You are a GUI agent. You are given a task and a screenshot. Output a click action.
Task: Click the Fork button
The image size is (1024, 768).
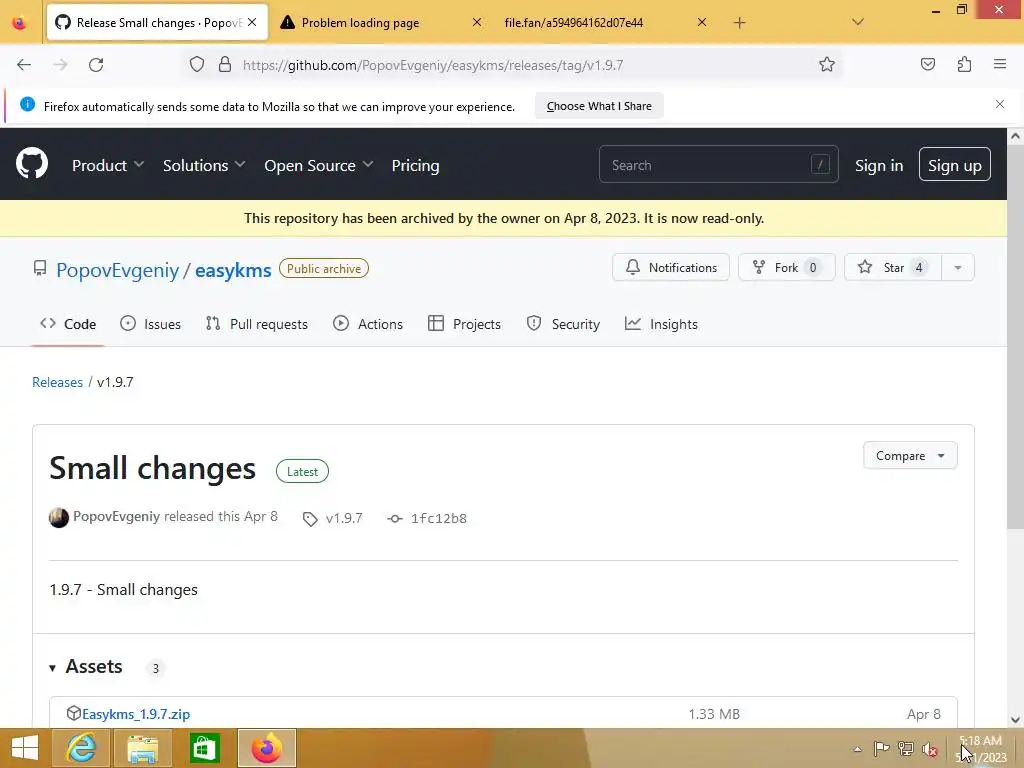point(786,268)
